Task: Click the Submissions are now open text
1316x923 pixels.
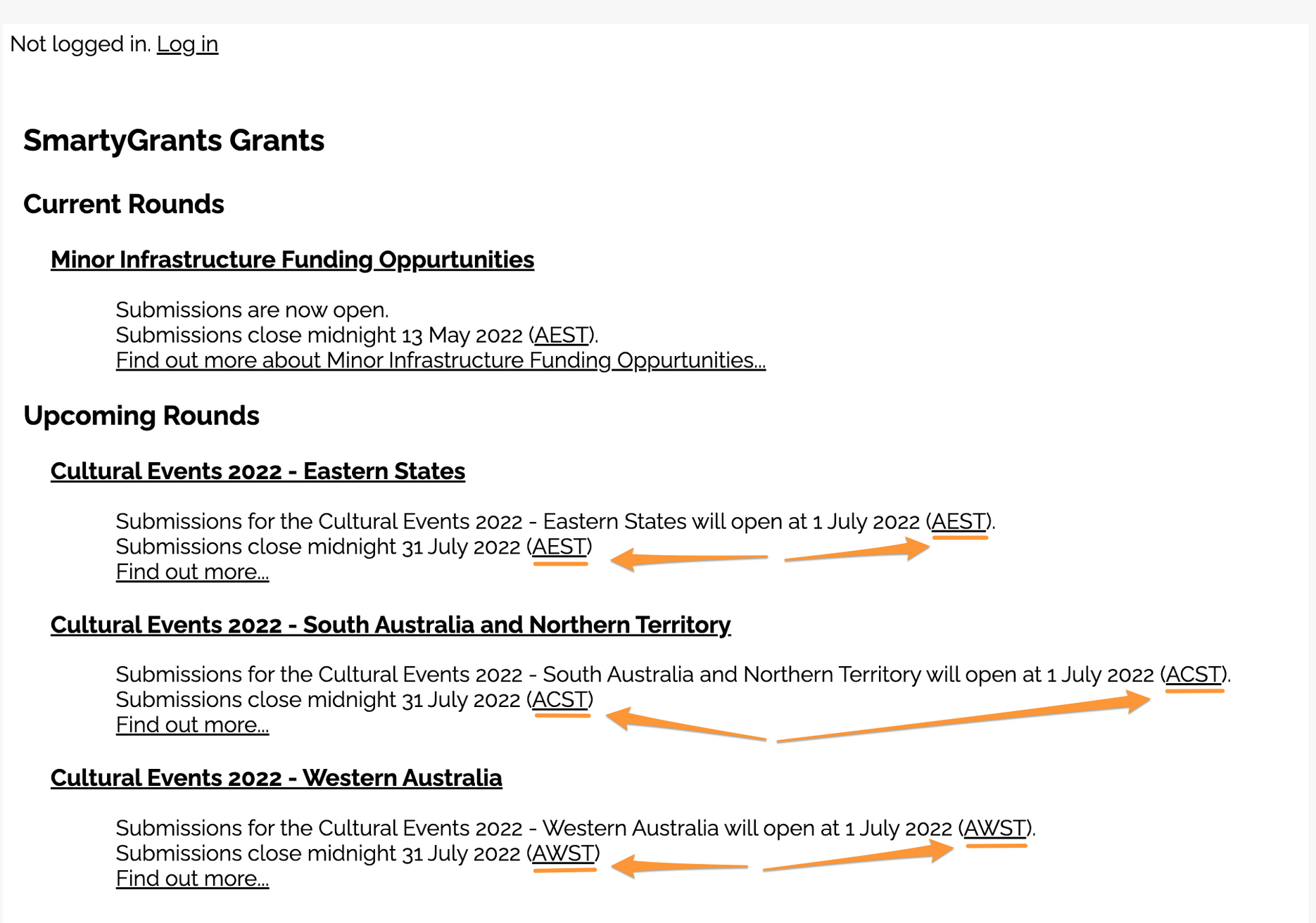Action: coord(252,310)
